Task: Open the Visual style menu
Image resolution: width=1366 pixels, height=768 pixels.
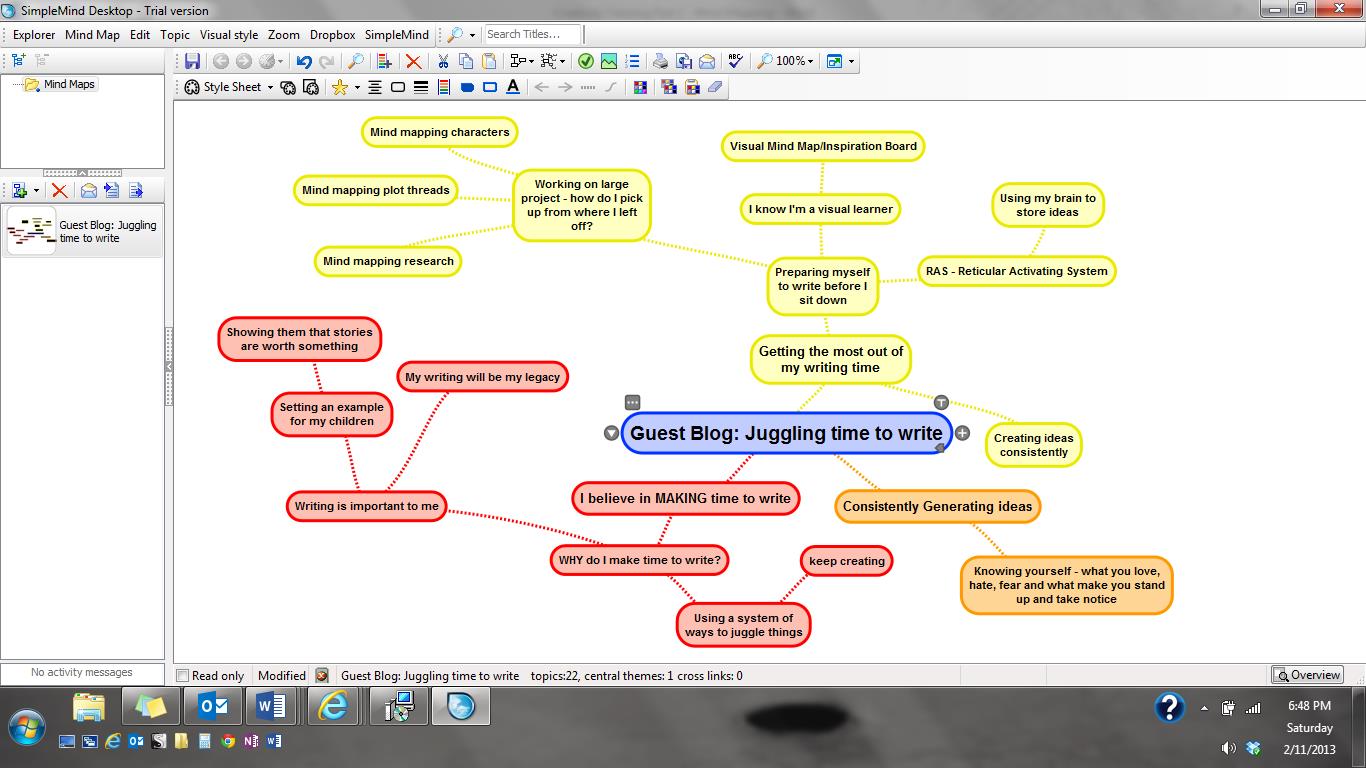Action: point(229,34)
